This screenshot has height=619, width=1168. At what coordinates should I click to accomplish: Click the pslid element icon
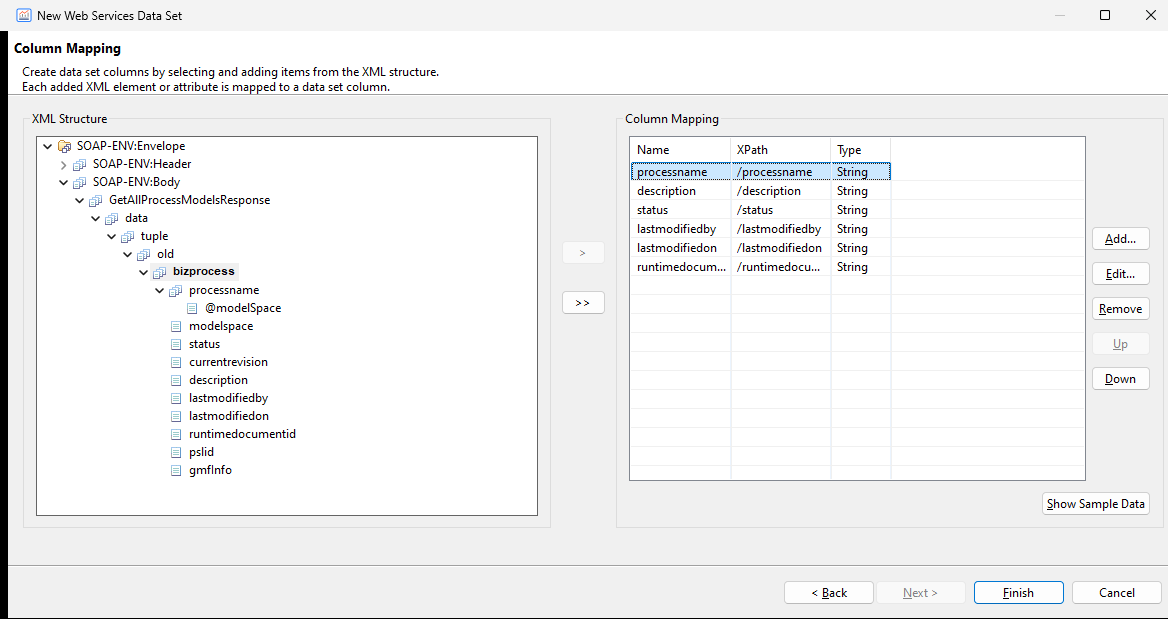pos(176,452)
